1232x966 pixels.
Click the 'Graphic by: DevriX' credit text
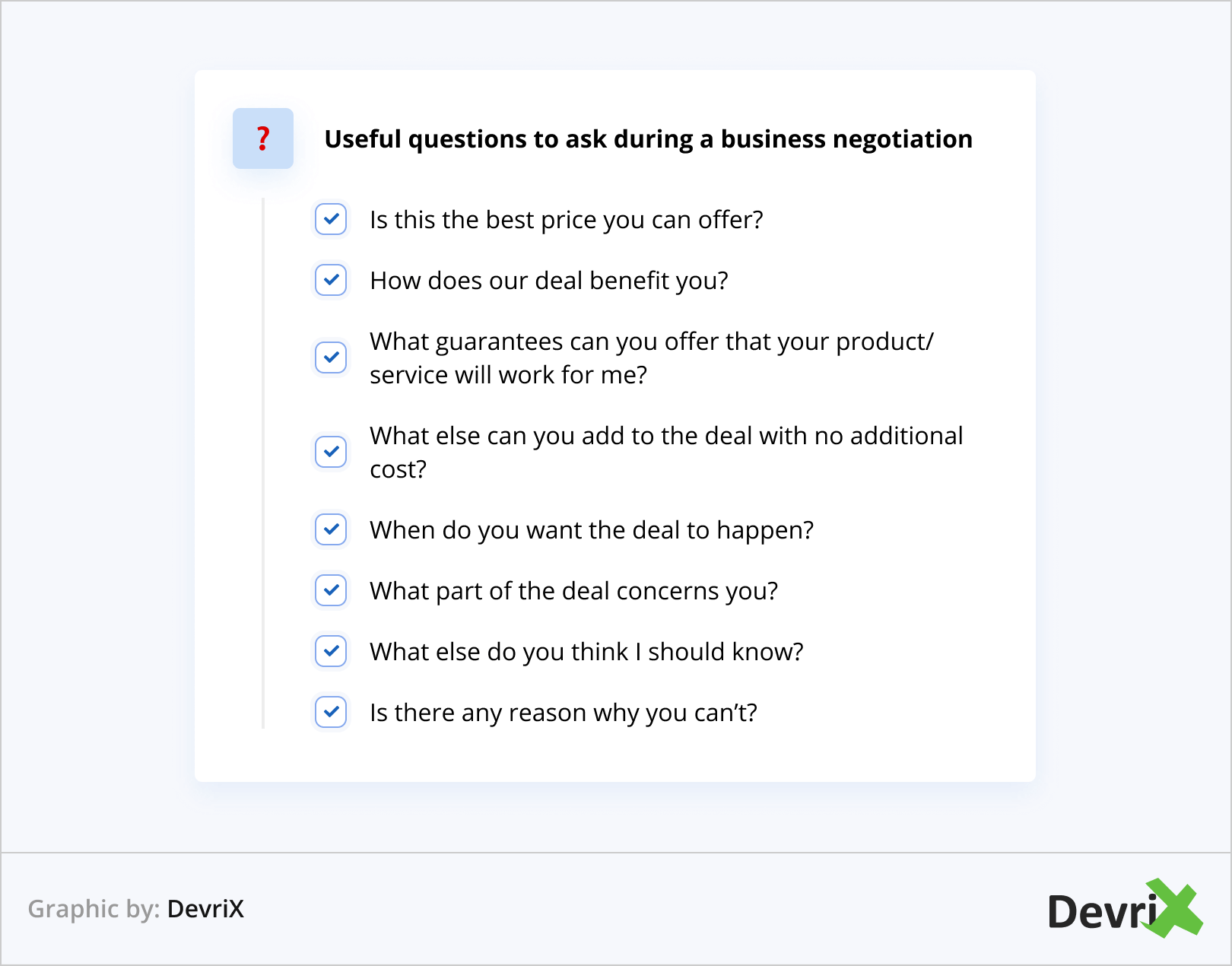pyautogui.click(x=136, y=909)
